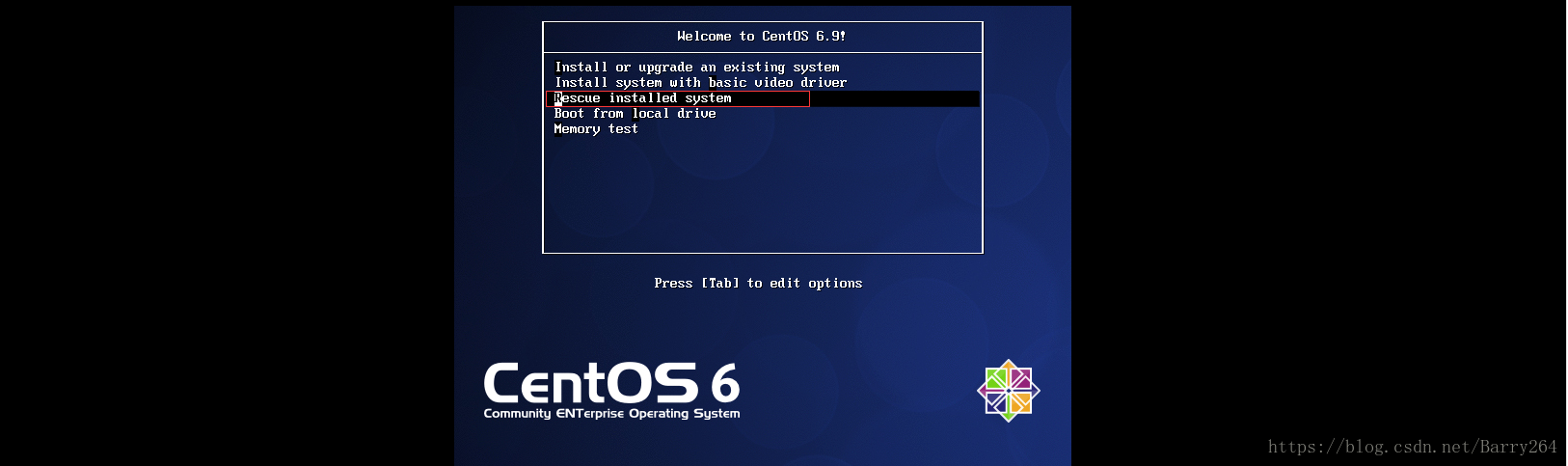Screen dimensions: 1568x466
Task: Select "Install or upgrade an existing system"
Action: (x=697, y=68)
